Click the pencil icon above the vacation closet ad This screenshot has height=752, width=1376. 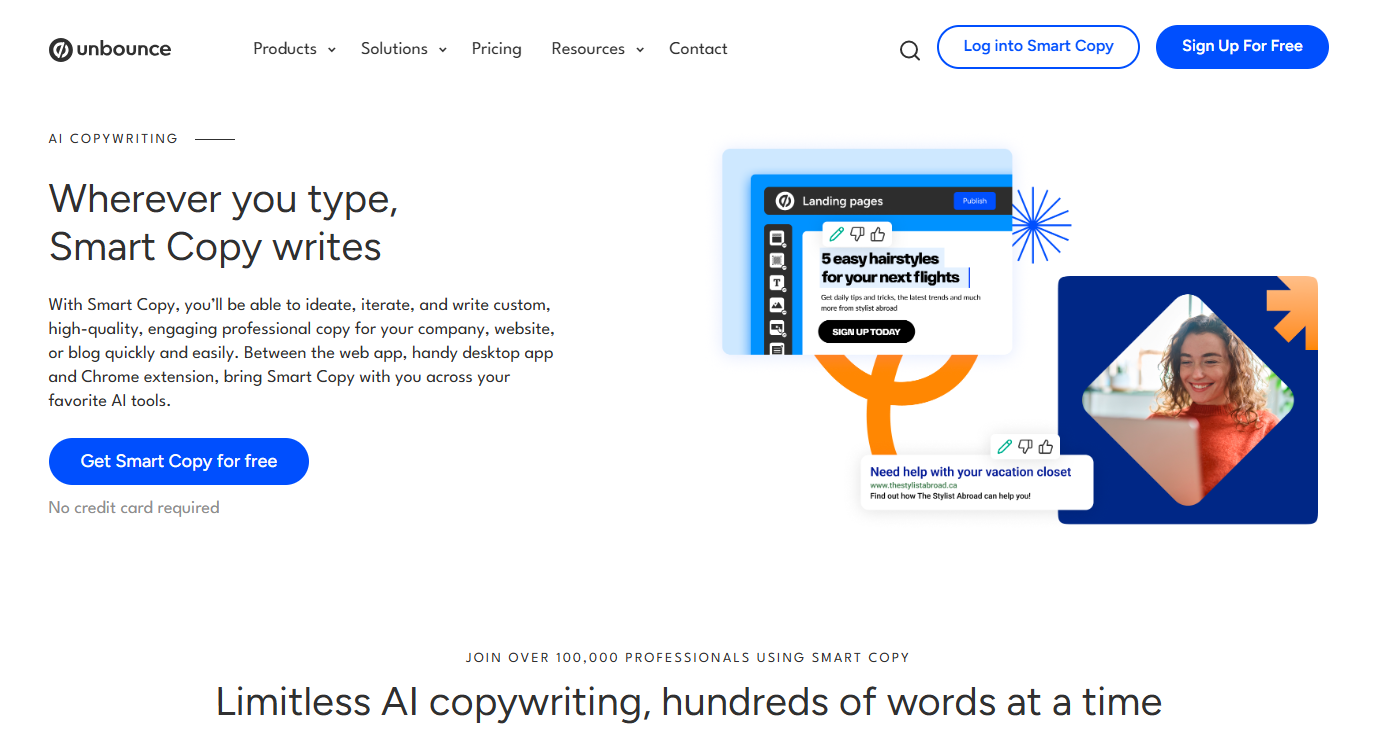coord(1005,446)
